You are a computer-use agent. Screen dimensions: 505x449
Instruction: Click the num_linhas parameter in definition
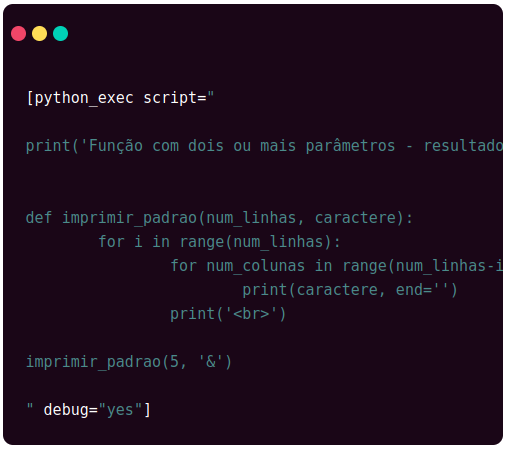click(251, 218)
